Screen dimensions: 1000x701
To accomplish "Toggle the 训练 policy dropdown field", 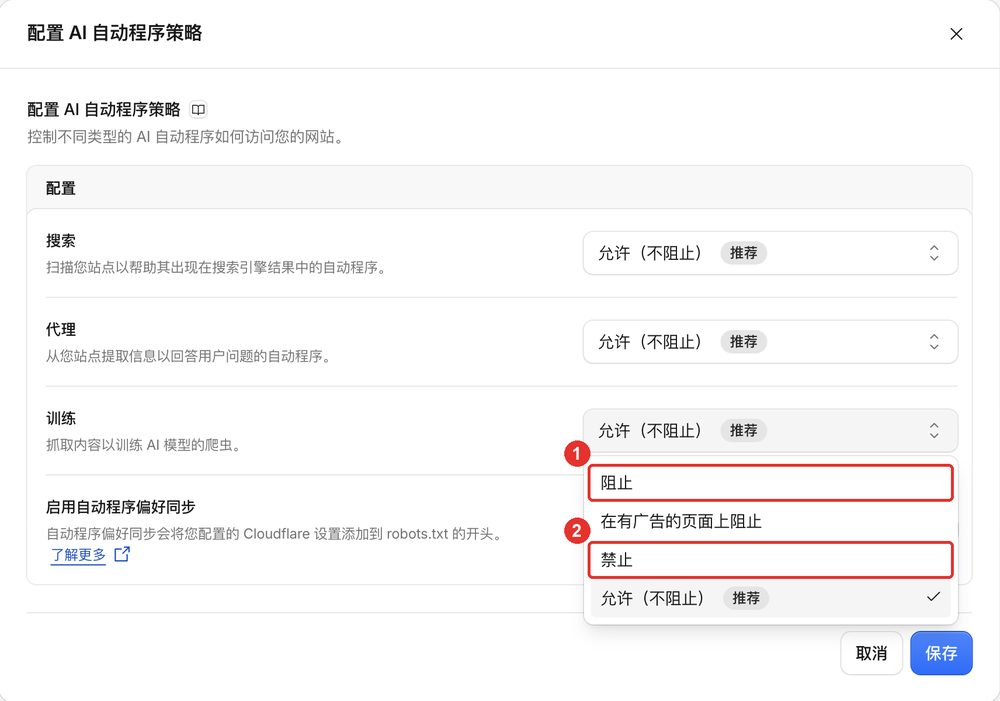I will pos(770,431).
